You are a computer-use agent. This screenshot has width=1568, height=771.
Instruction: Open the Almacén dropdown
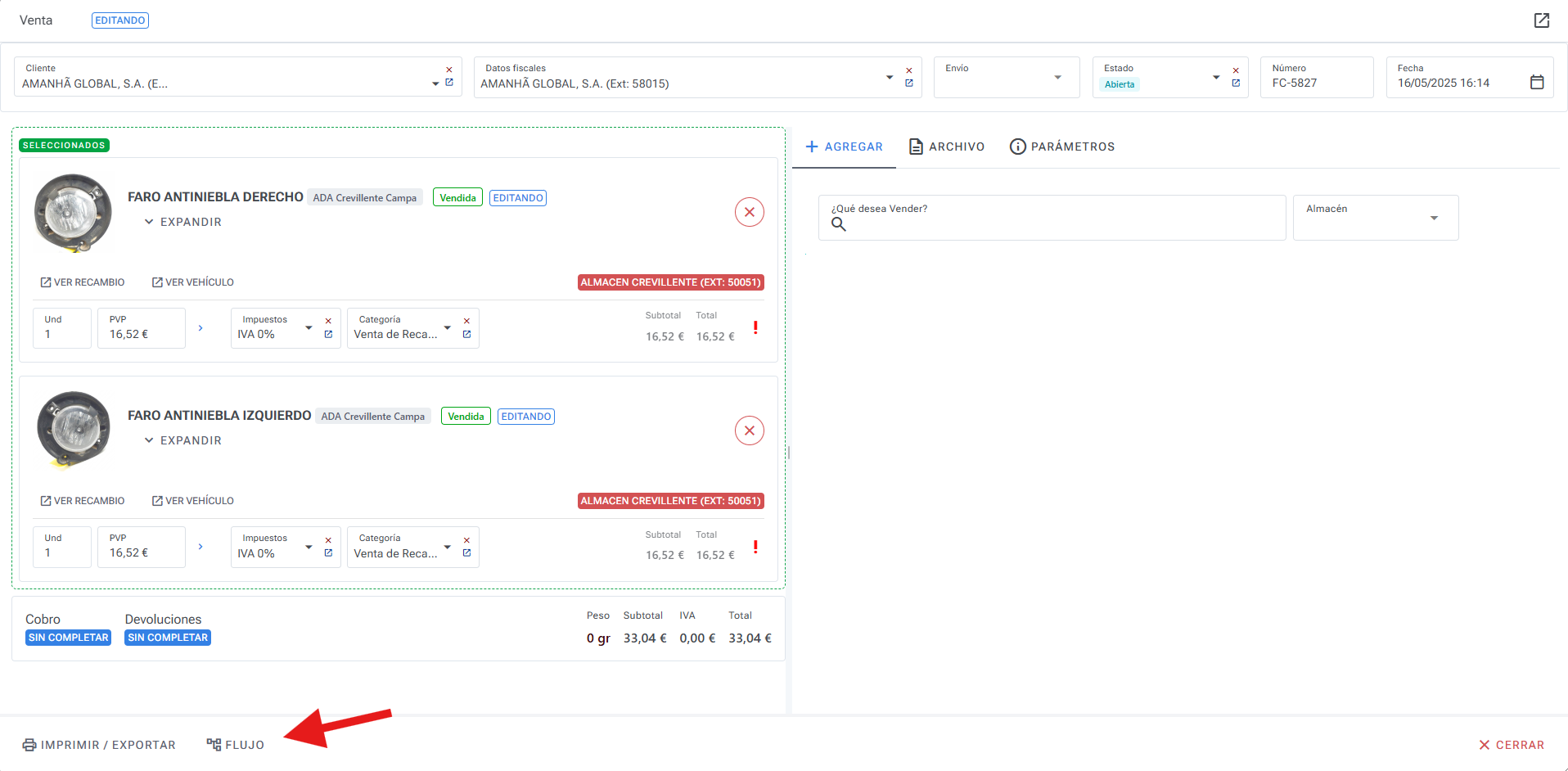(1433, 218)
